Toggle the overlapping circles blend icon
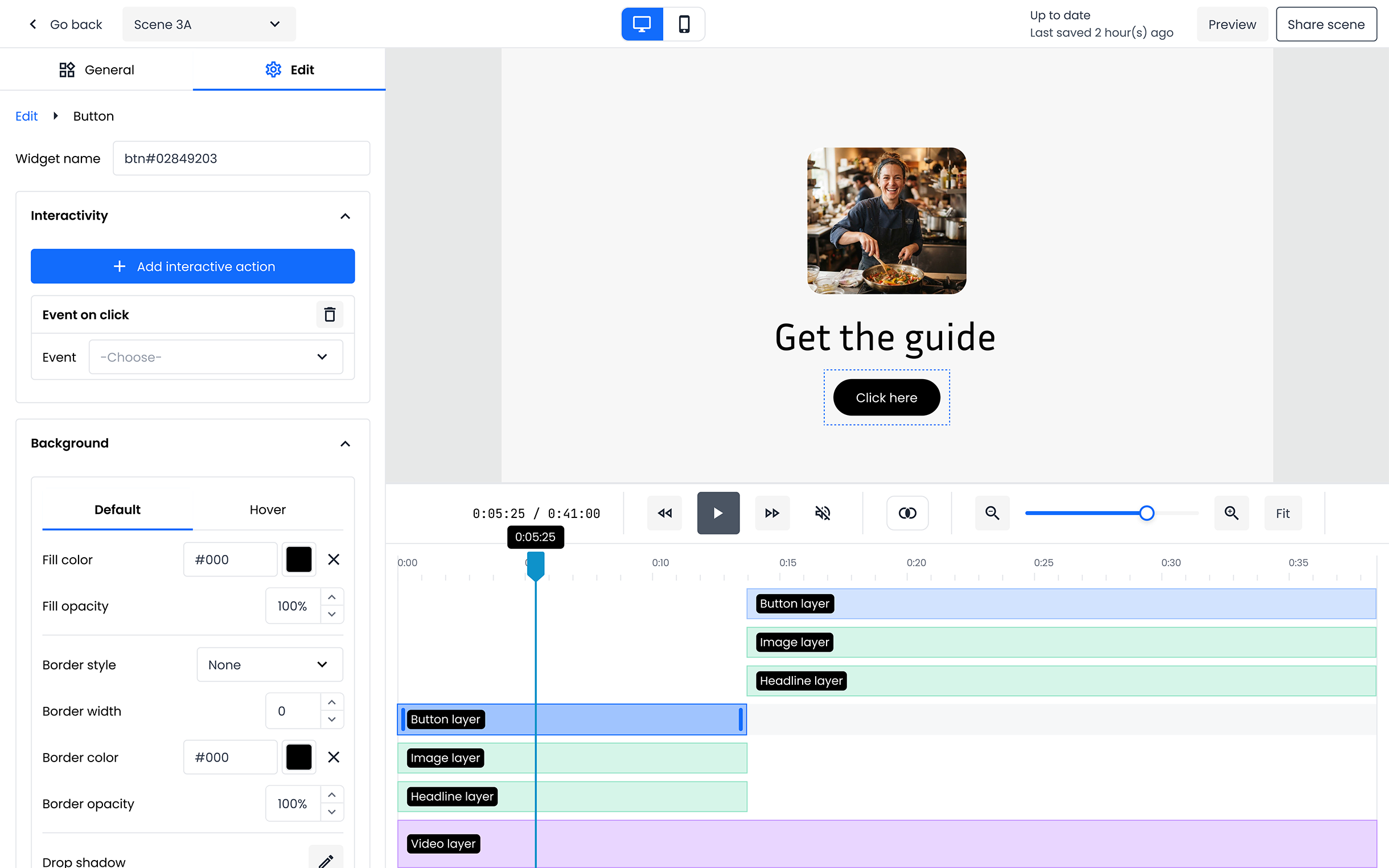Viewport: 1389px width, 868px height. [907, 513]
